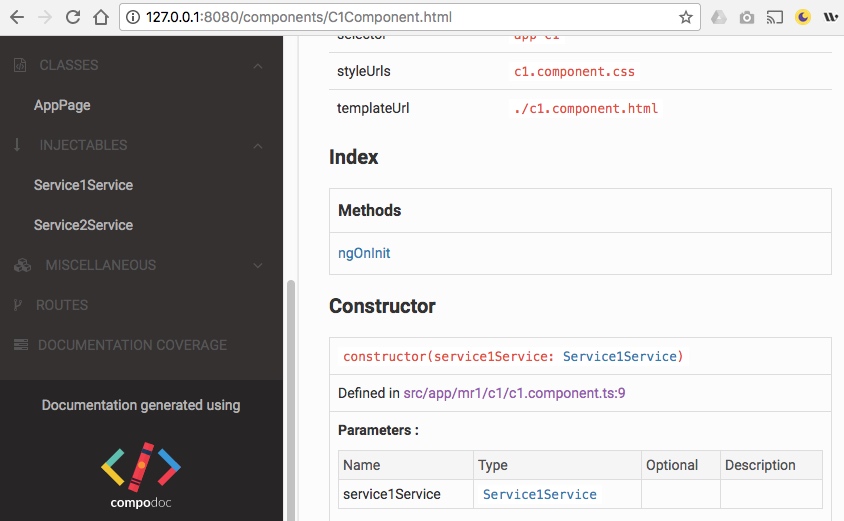Click the Methods heading
The width and height of the screenshot is (844, 521).
(x=370, y=210)
